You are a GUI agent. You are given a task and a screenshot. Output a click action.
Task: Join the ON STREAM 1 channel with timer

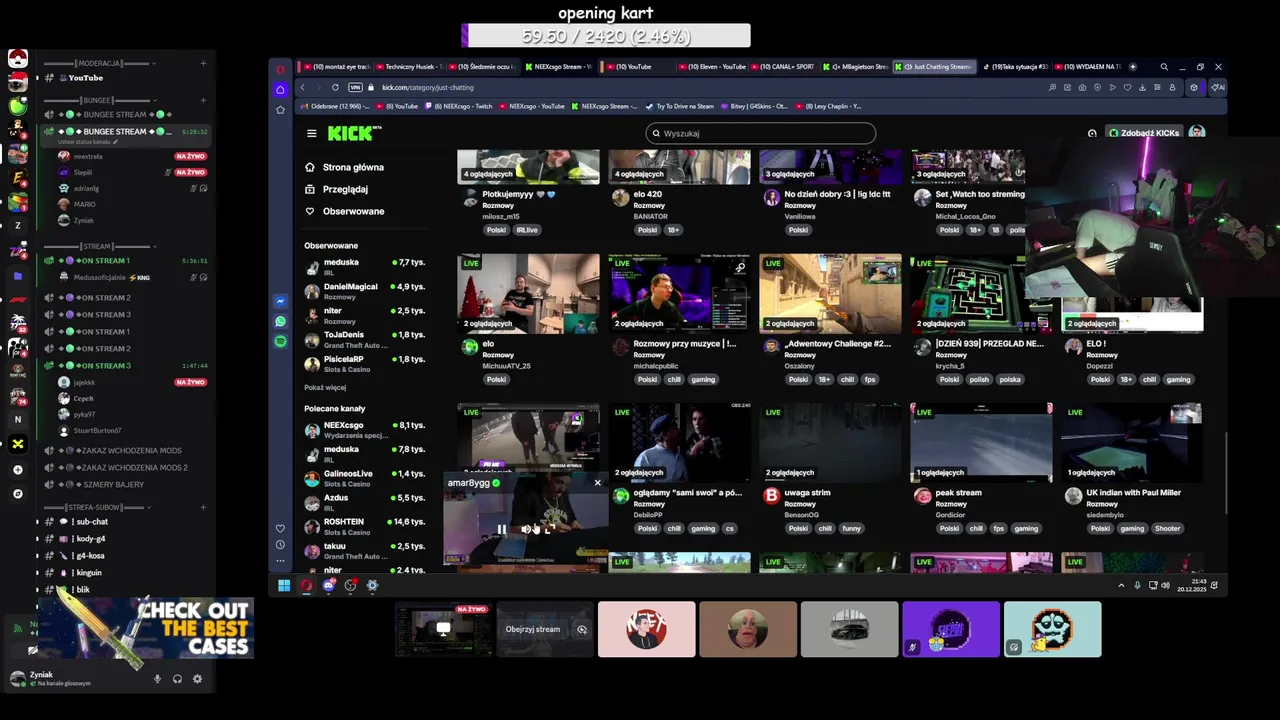pos(125,260)
